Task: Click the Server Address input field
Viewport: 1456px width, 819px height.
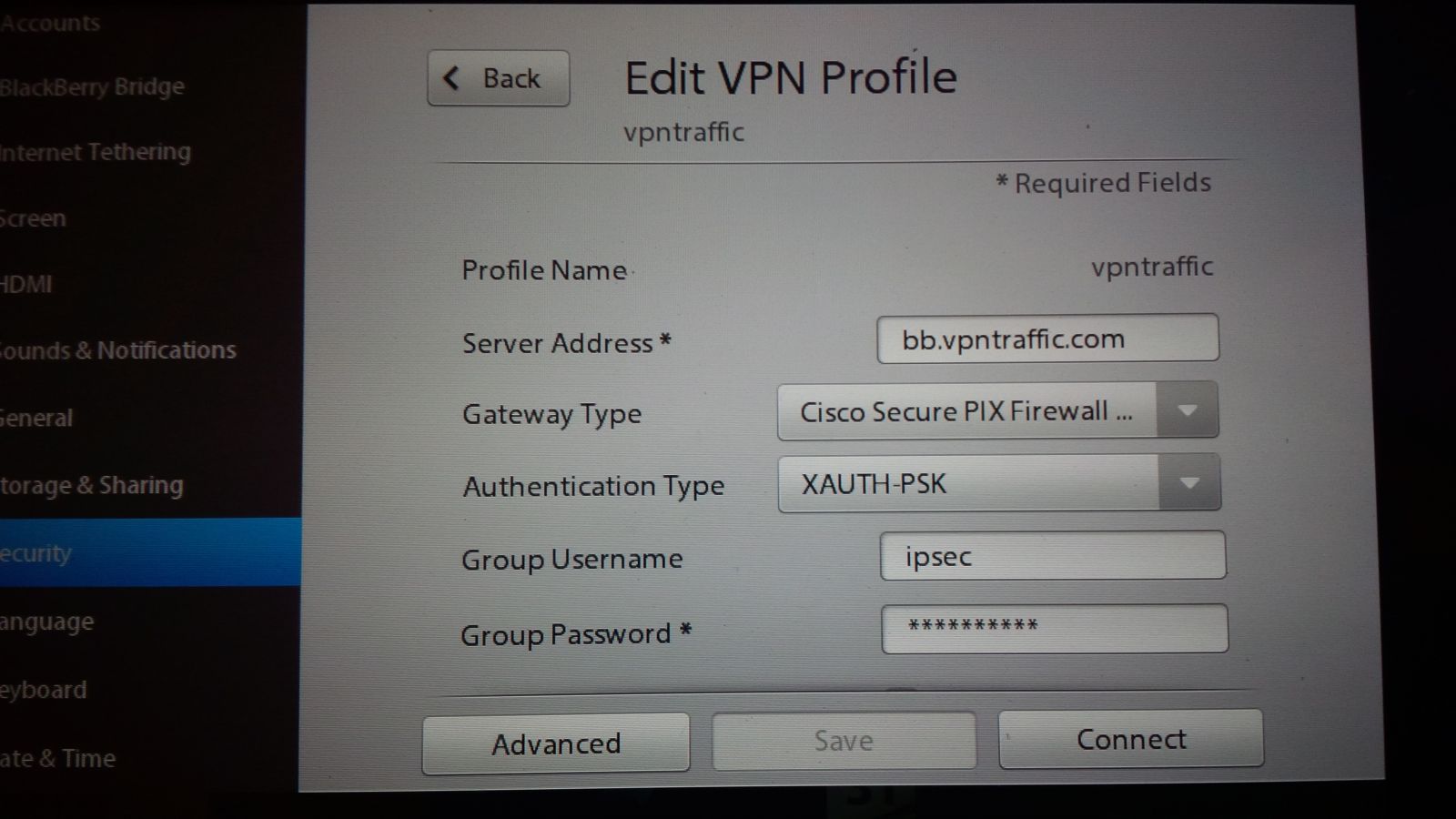Action: tap(1047, 339)
